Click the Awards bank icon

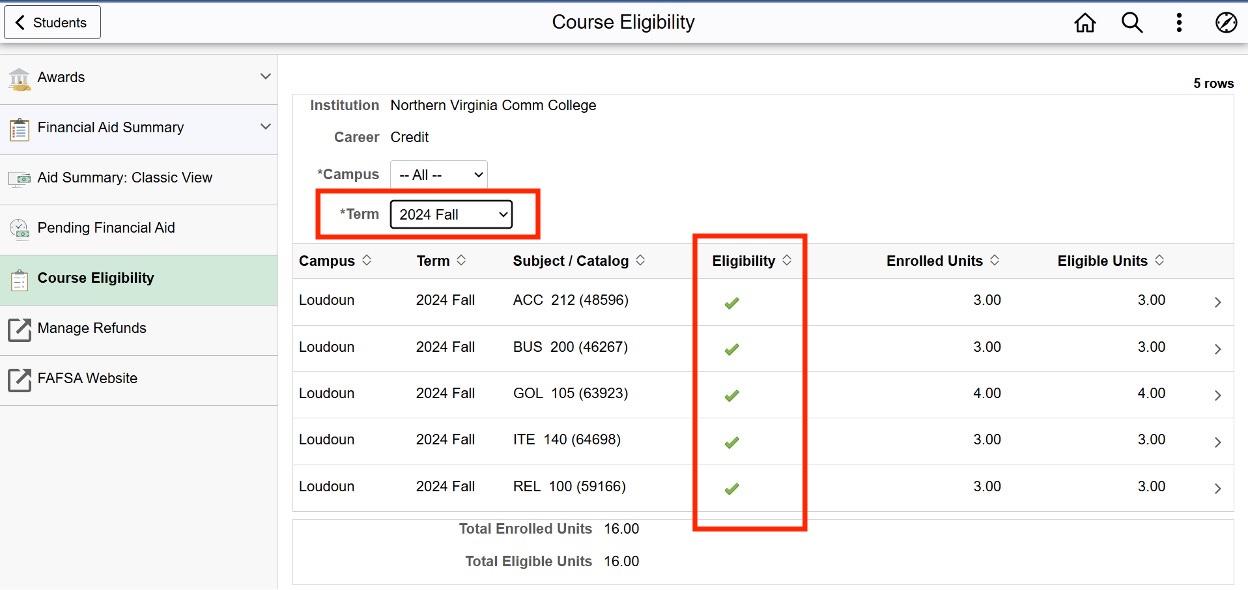tap(19, 78)
